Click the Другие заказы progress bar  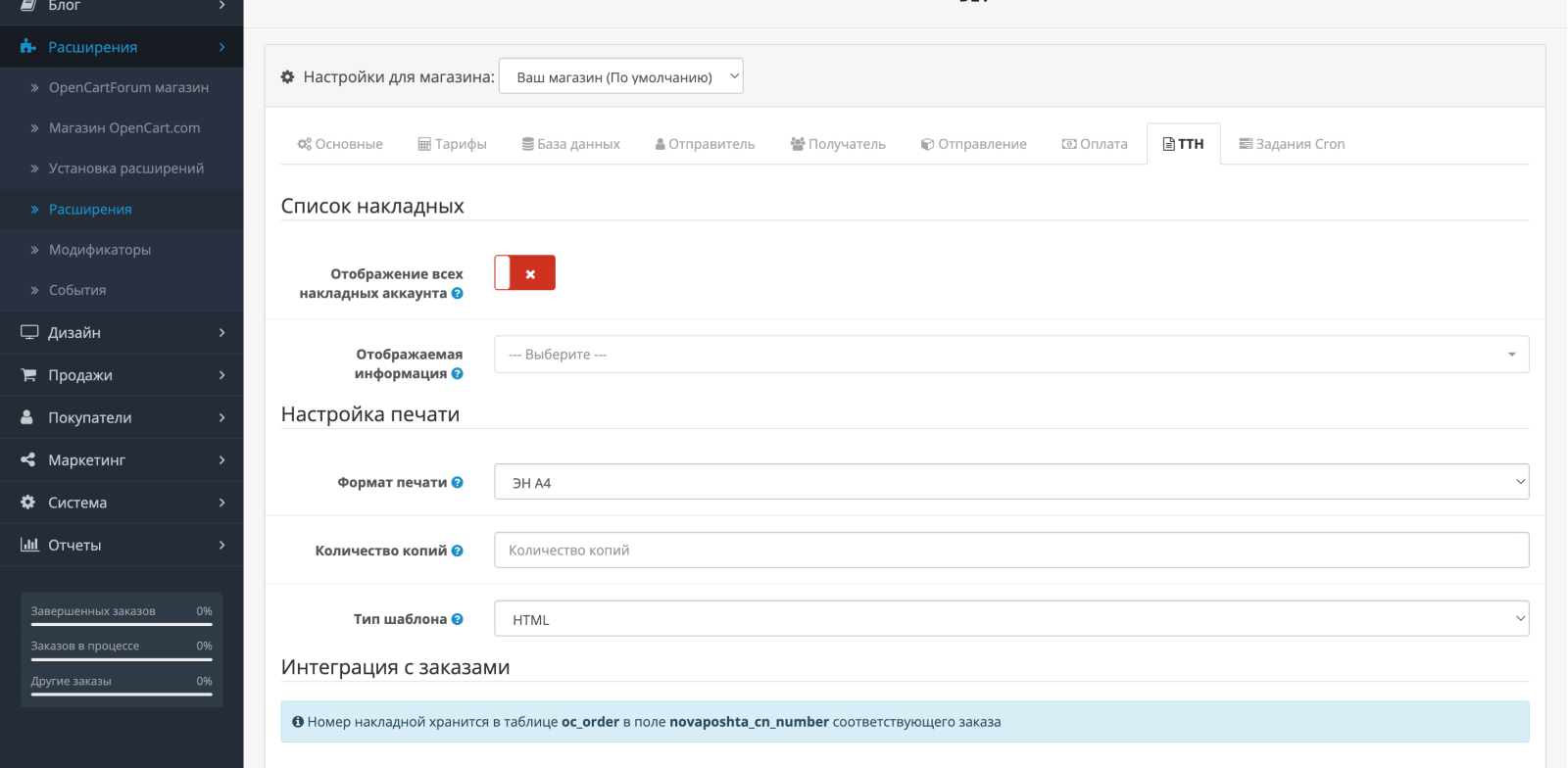click(122, 695)
